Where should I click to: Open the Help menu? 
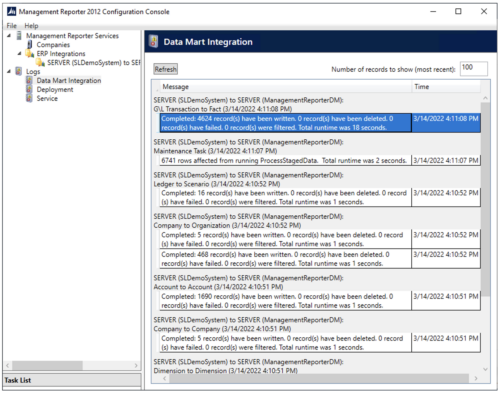tap(31, 26)
